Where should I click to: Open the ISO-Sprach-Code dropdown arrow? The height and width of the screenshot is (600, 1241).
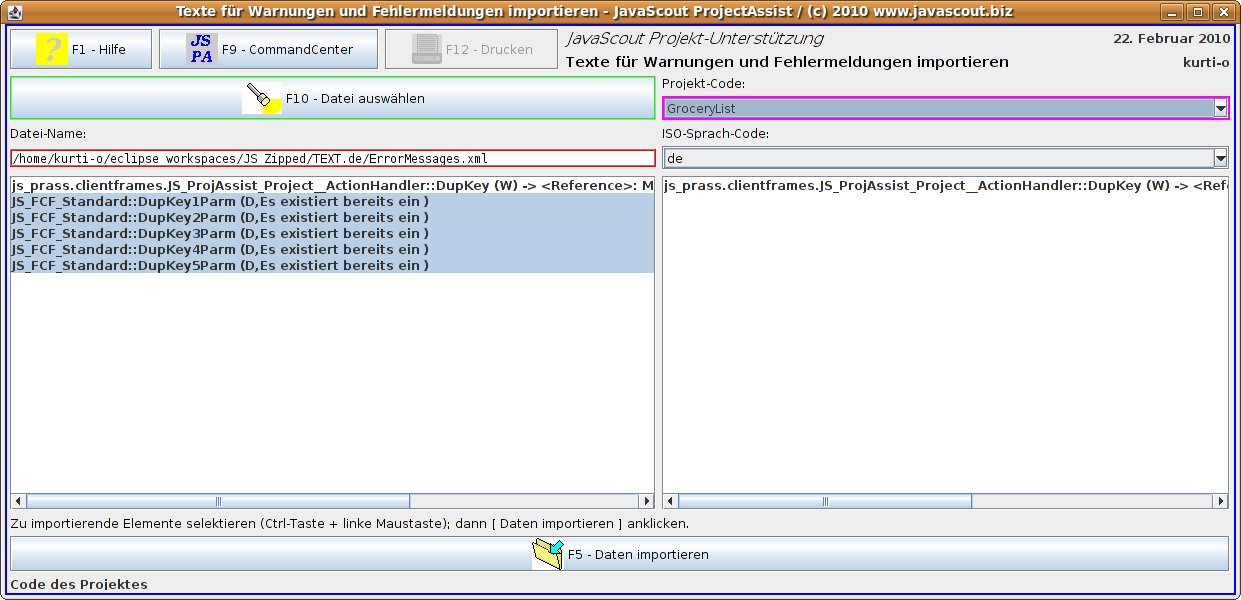(1219, 158)
